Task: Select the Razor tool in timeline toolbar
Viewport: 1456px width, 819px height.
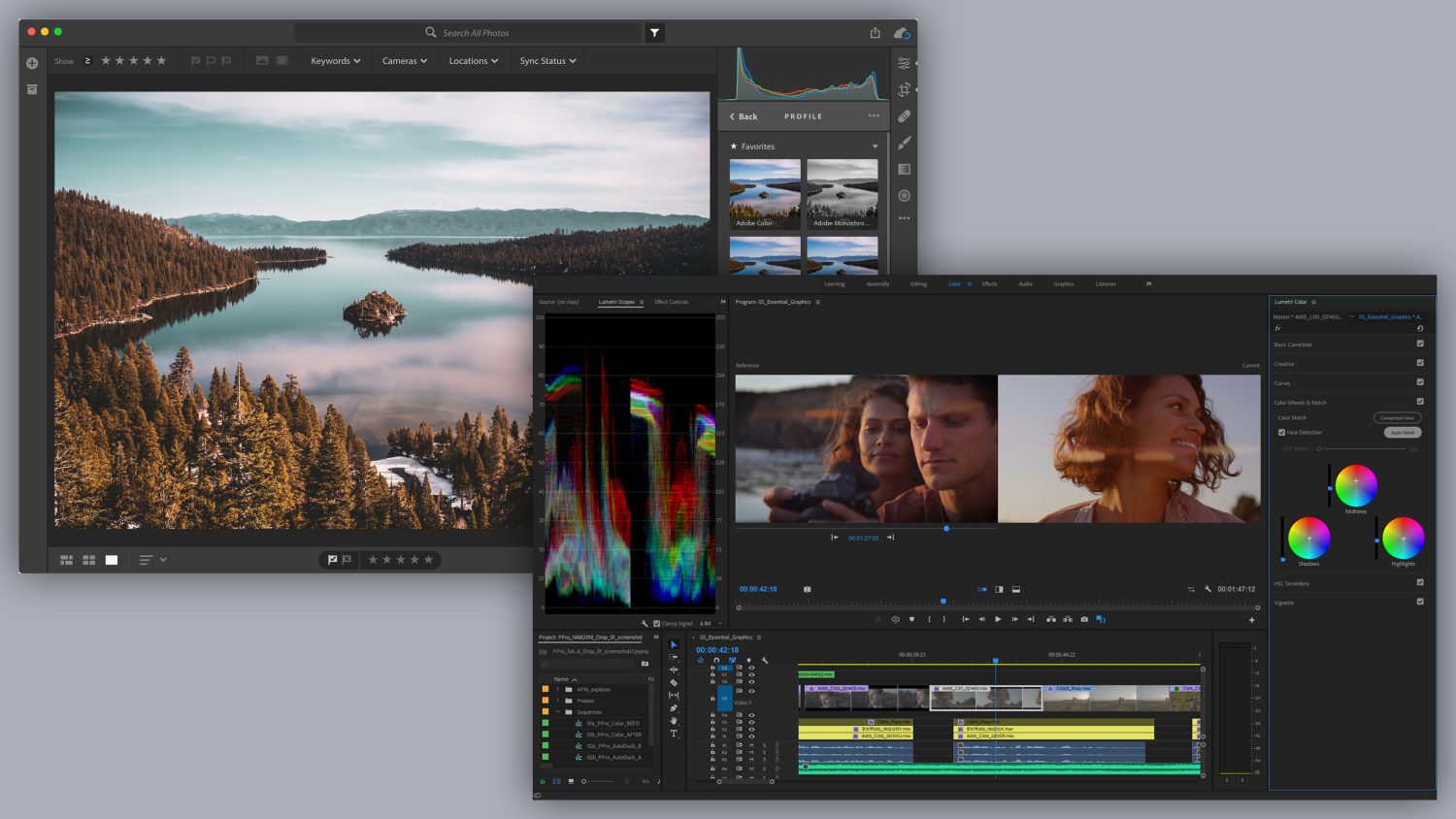Action: pyautogui.click(x=674, y=682)
